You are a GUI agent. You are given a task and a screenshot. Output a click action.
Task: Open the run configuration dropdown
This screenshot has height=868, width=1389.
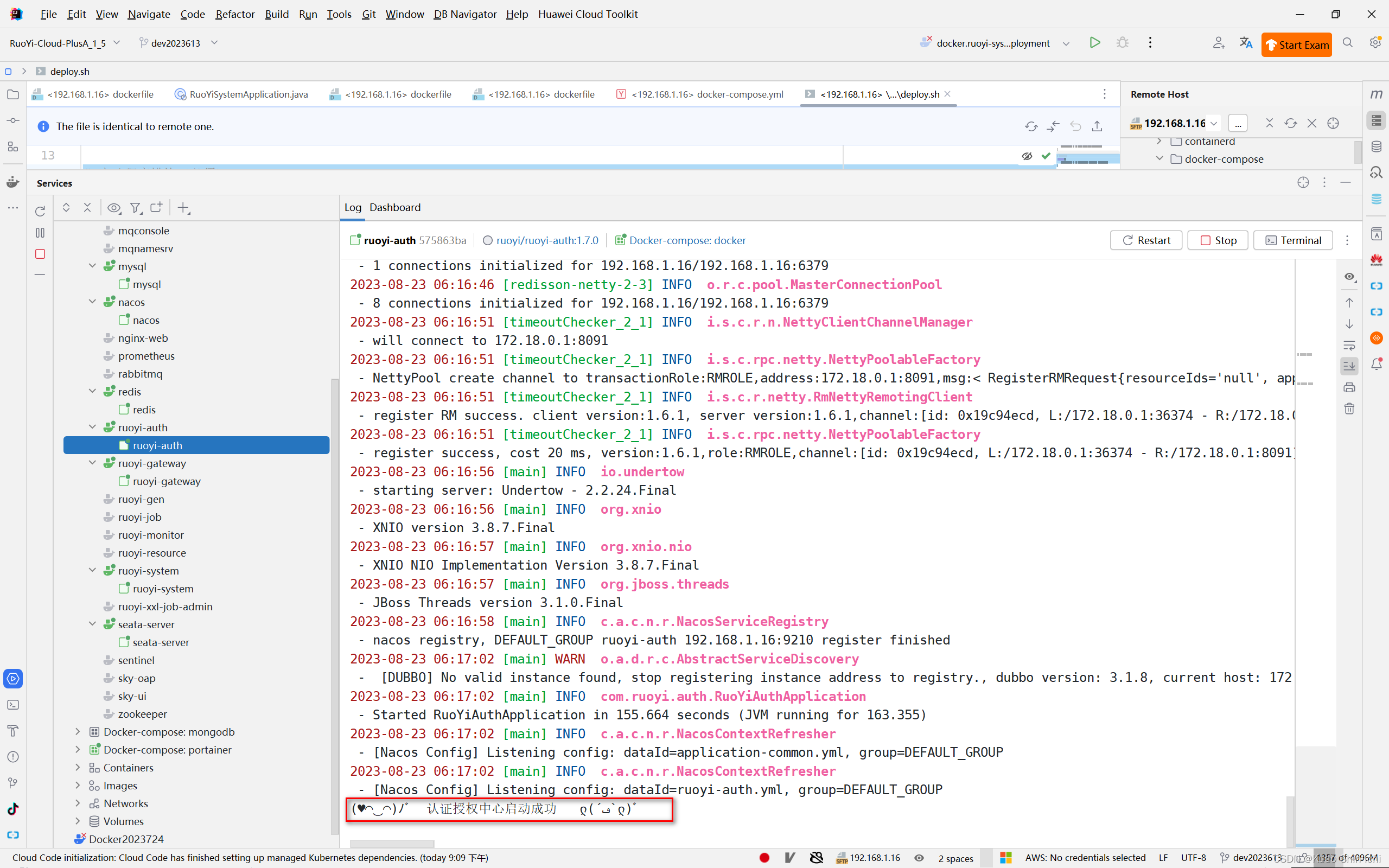1066,43
